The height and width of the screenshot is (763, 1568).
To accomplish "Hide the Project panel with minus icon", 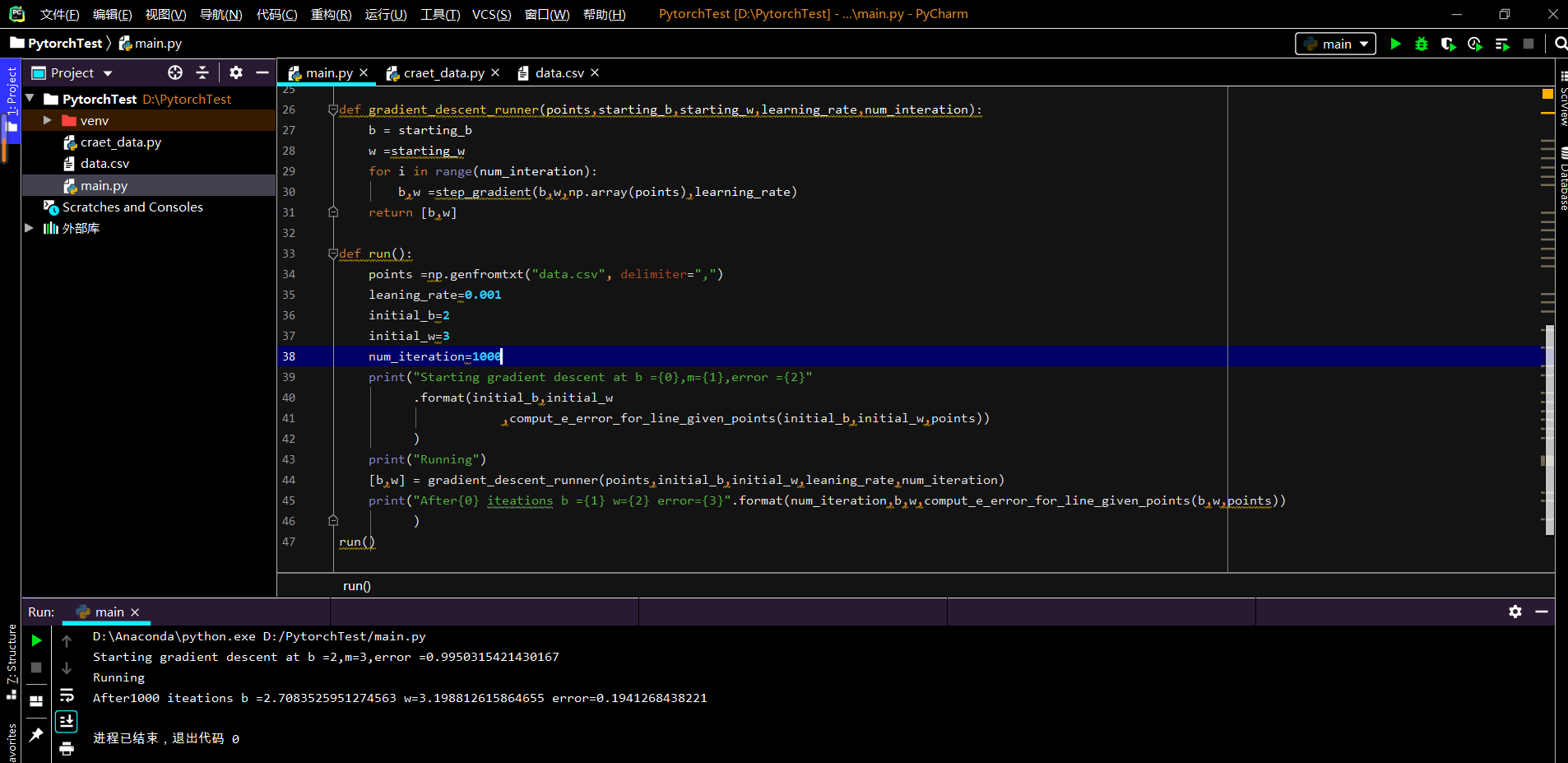I will click(x=262, y=72).
